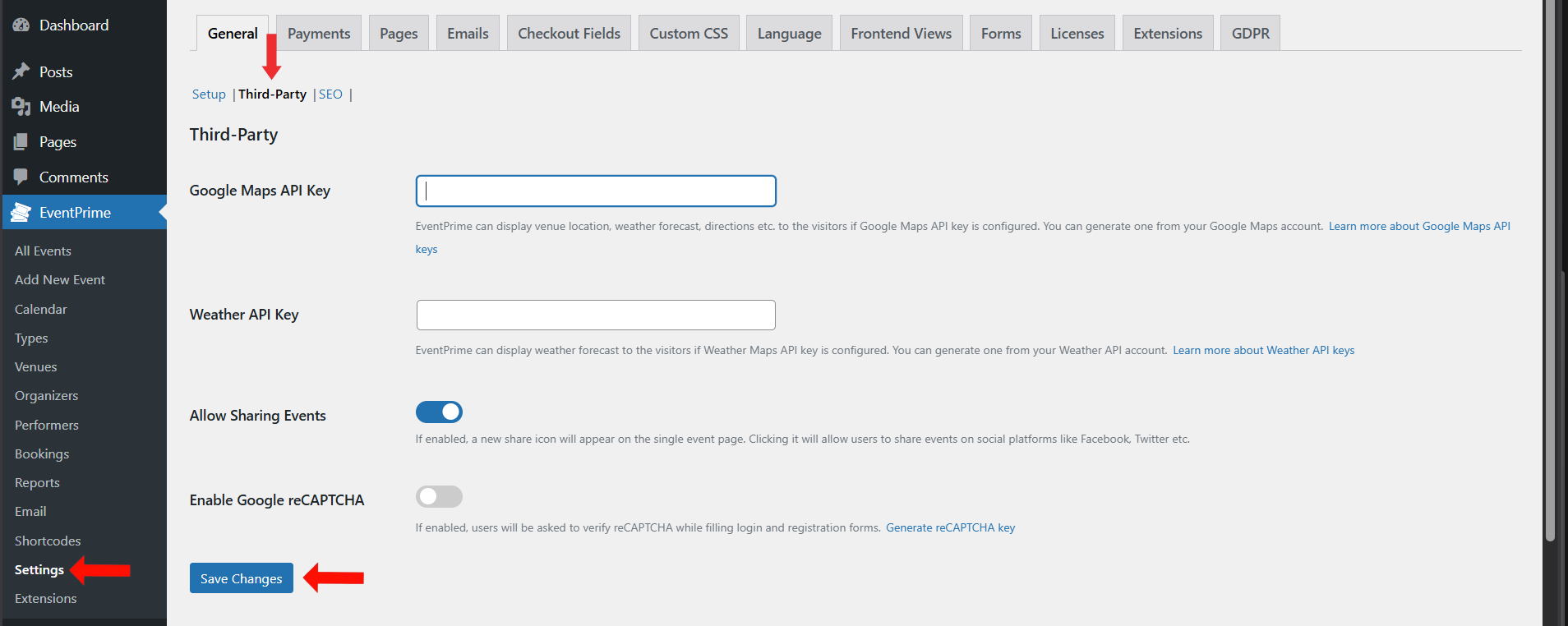Follow the Learn more about Weather API keys link
The width and height of the screenshot is (1568, 626).
tap(1263, 351)
